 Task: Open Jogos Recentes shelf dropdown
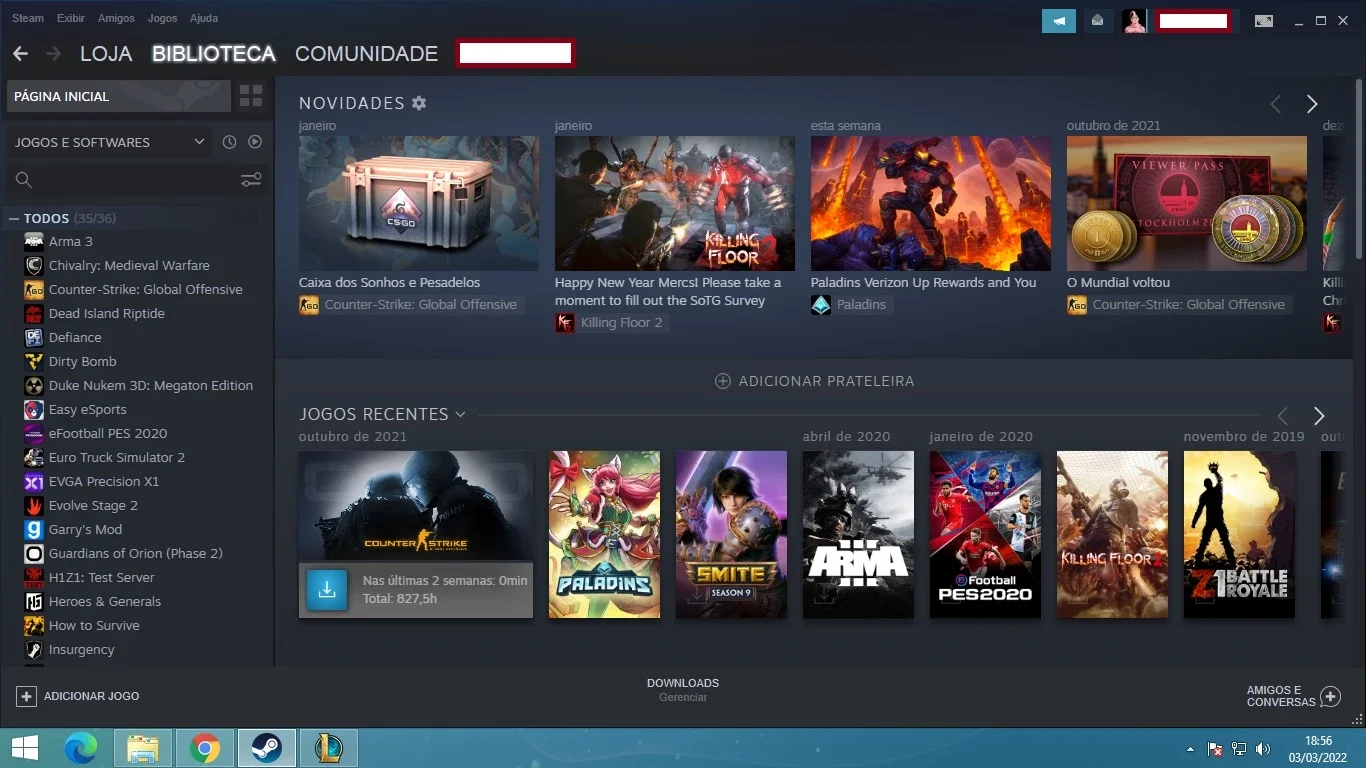(x=460, y=414)
